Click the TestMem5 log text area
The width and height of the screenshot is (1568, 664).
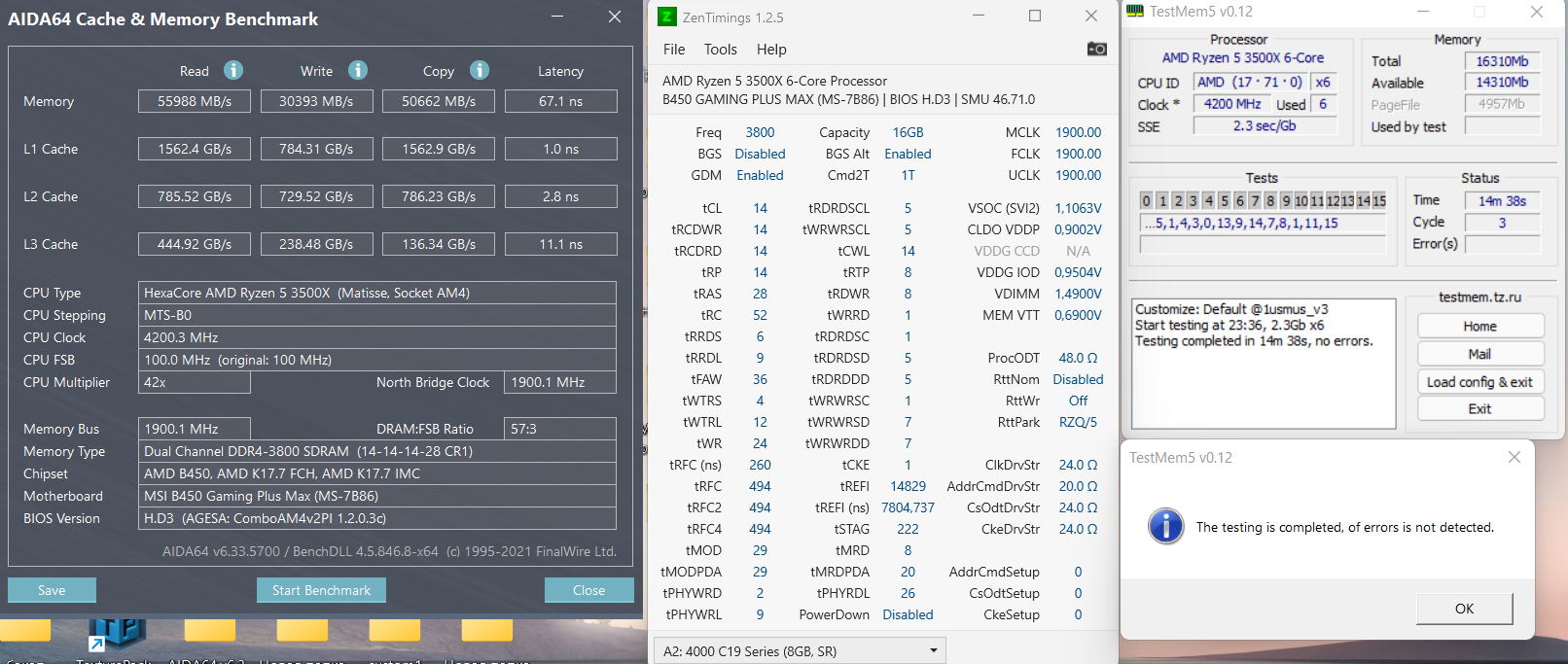tap(1265, 364)
